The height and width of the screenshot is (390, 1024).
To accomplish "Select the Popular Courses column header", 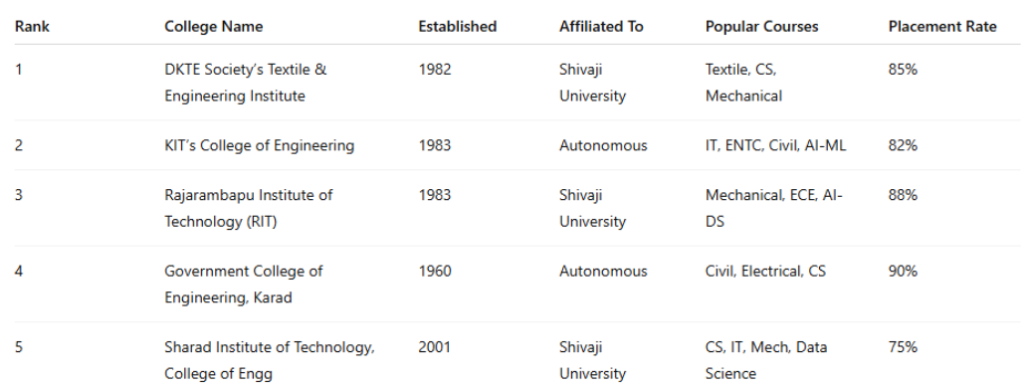I will pos(761,27).
